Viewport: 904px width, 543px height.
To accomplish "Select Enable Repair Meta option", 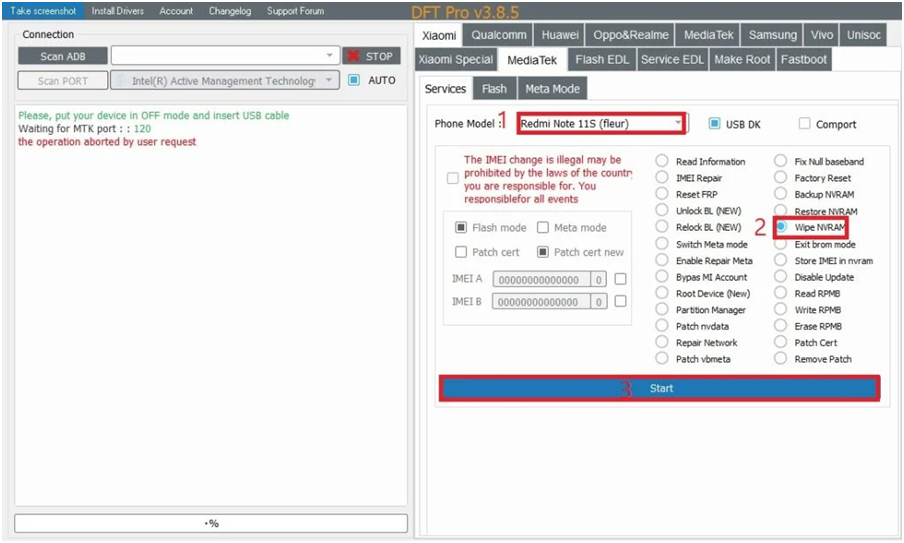I will [x=662, y=261].
